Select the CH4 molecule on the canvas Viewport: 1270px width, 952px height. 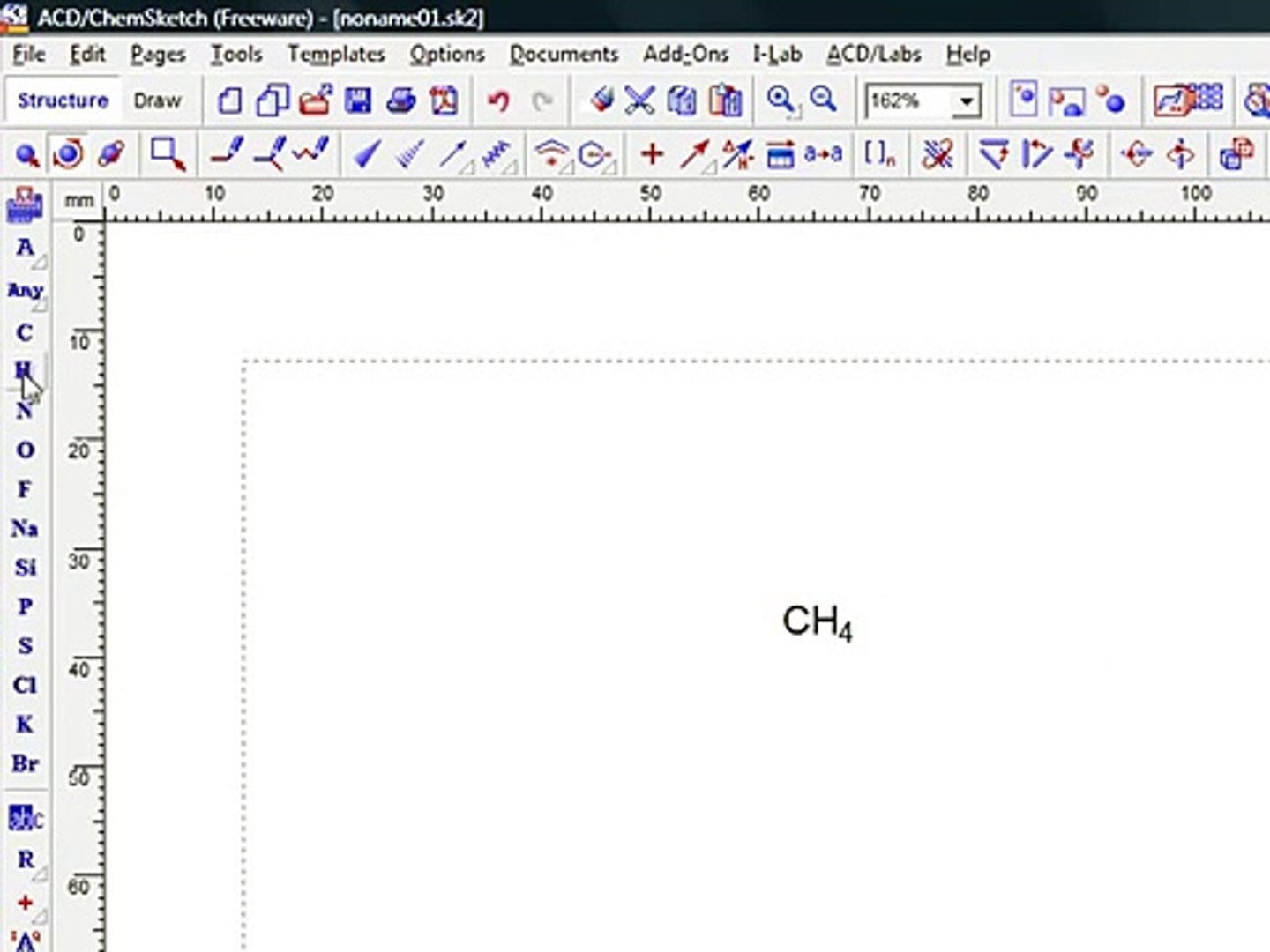[x=818, y=623]
